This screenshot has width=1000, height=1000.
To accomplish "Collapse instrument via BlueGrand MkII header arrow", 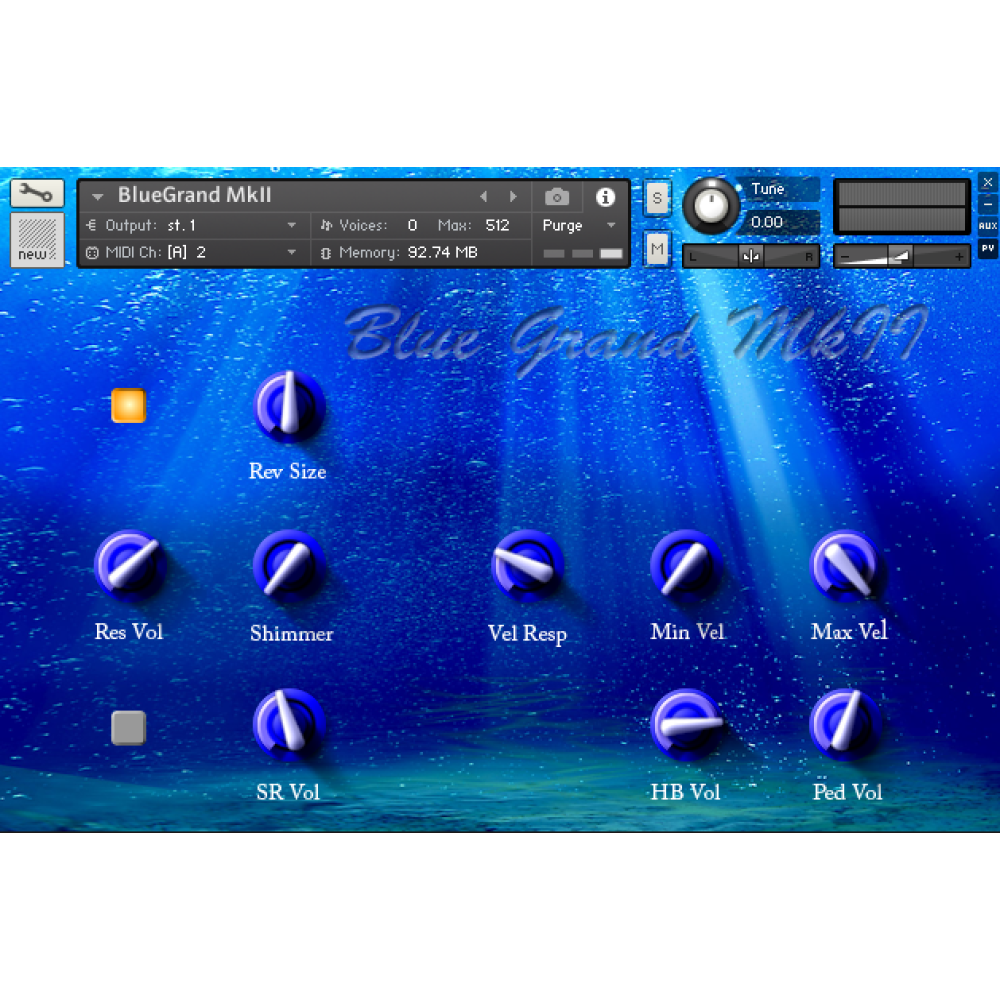I will (x=97, y=197).
